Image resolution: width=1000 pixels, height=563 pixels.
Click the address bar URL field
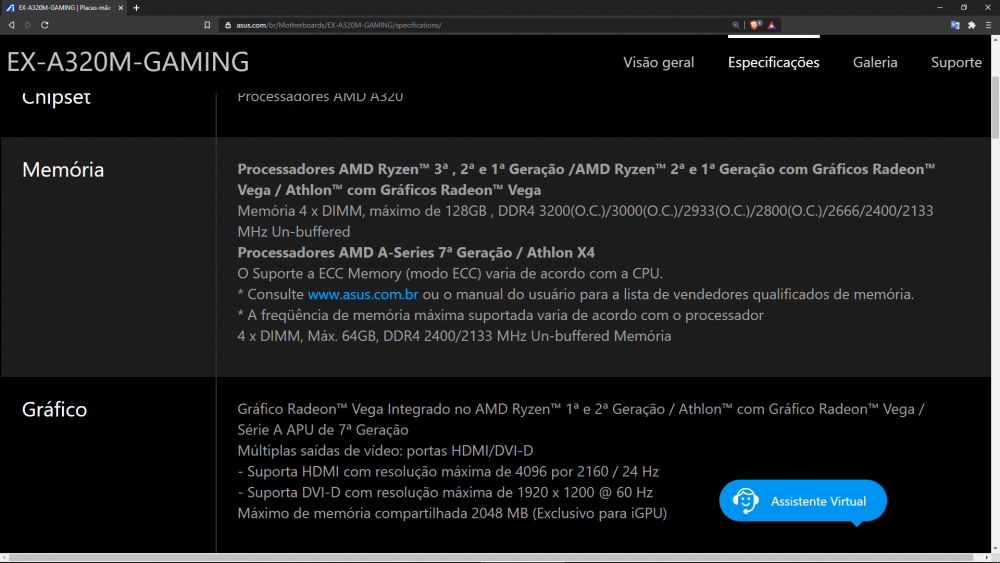pos(450,24)
